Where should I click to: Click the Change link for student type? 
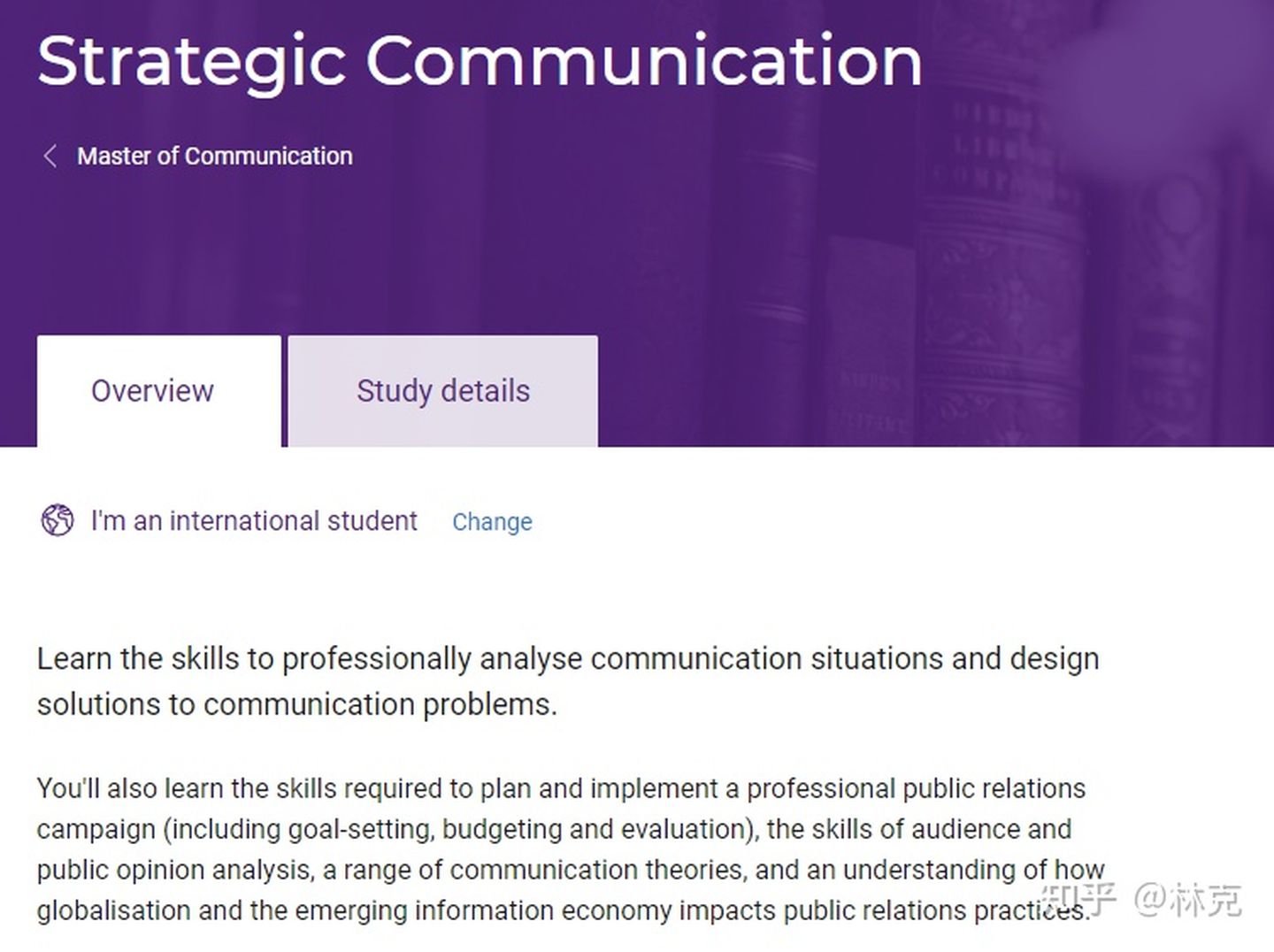[492, 522]
